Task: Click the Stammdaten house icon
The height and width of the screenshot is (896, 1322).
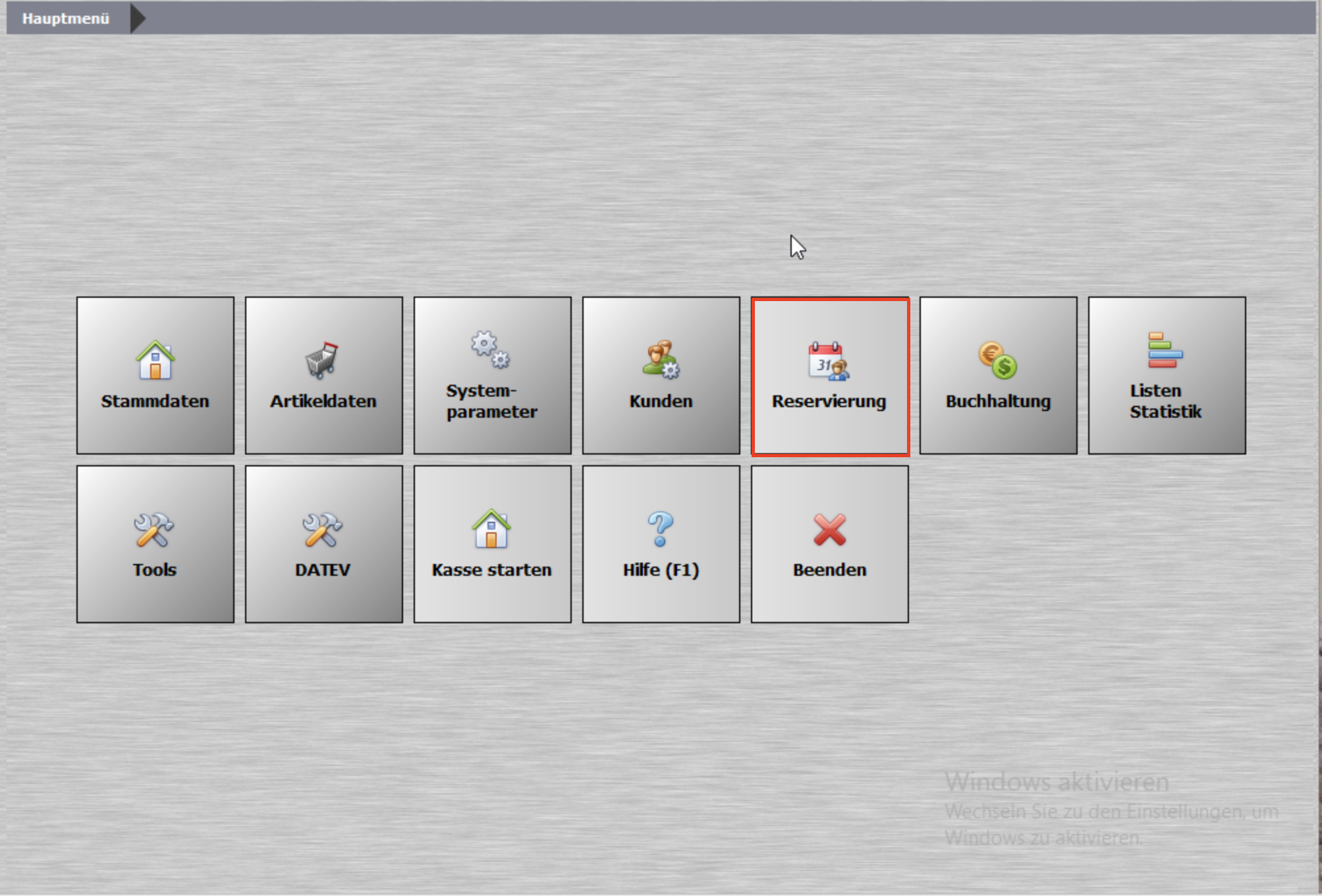Action: [x=155, y=360]
